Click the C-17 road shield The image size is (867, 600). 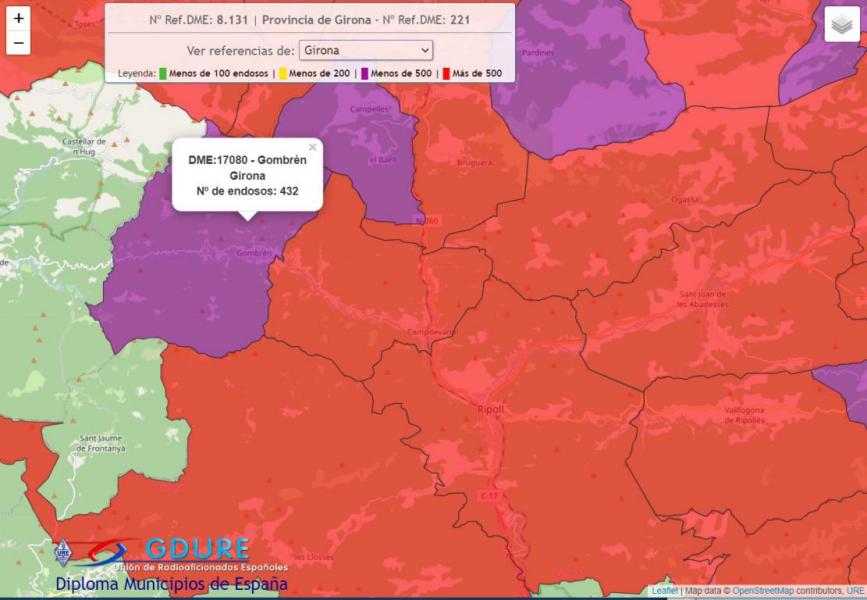[x=488, y=495]
